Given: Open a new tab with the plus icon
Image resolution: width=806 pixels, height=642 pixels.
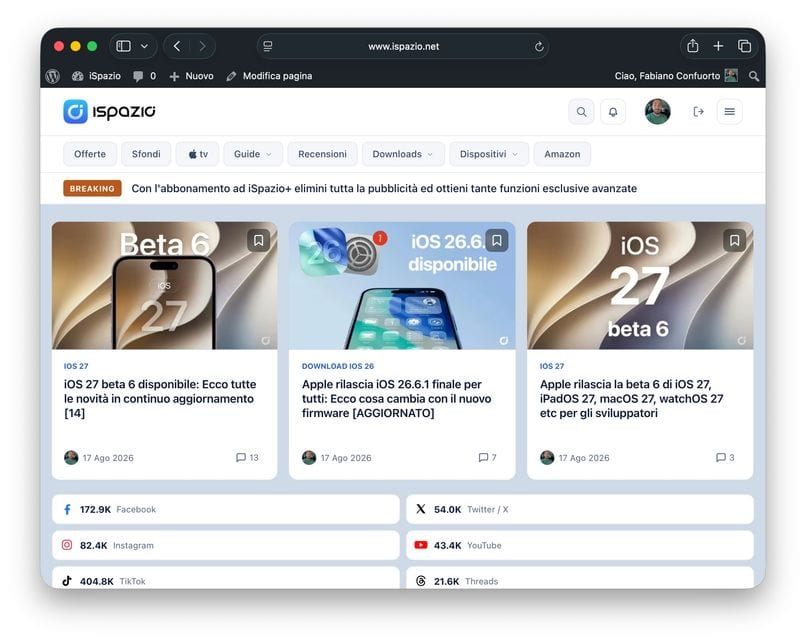Looking at the screenshot, I should pyautogui.click(x=718, y=46).
